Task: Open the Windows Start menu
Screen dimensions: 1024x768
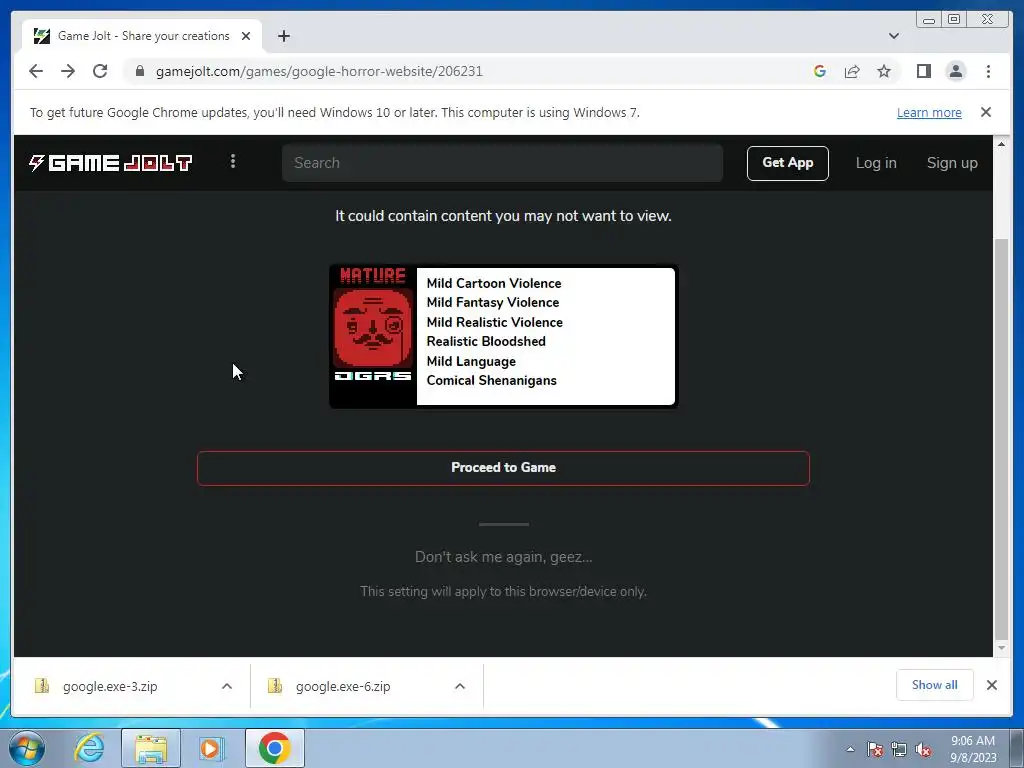Action: click(x=27, y=748)
